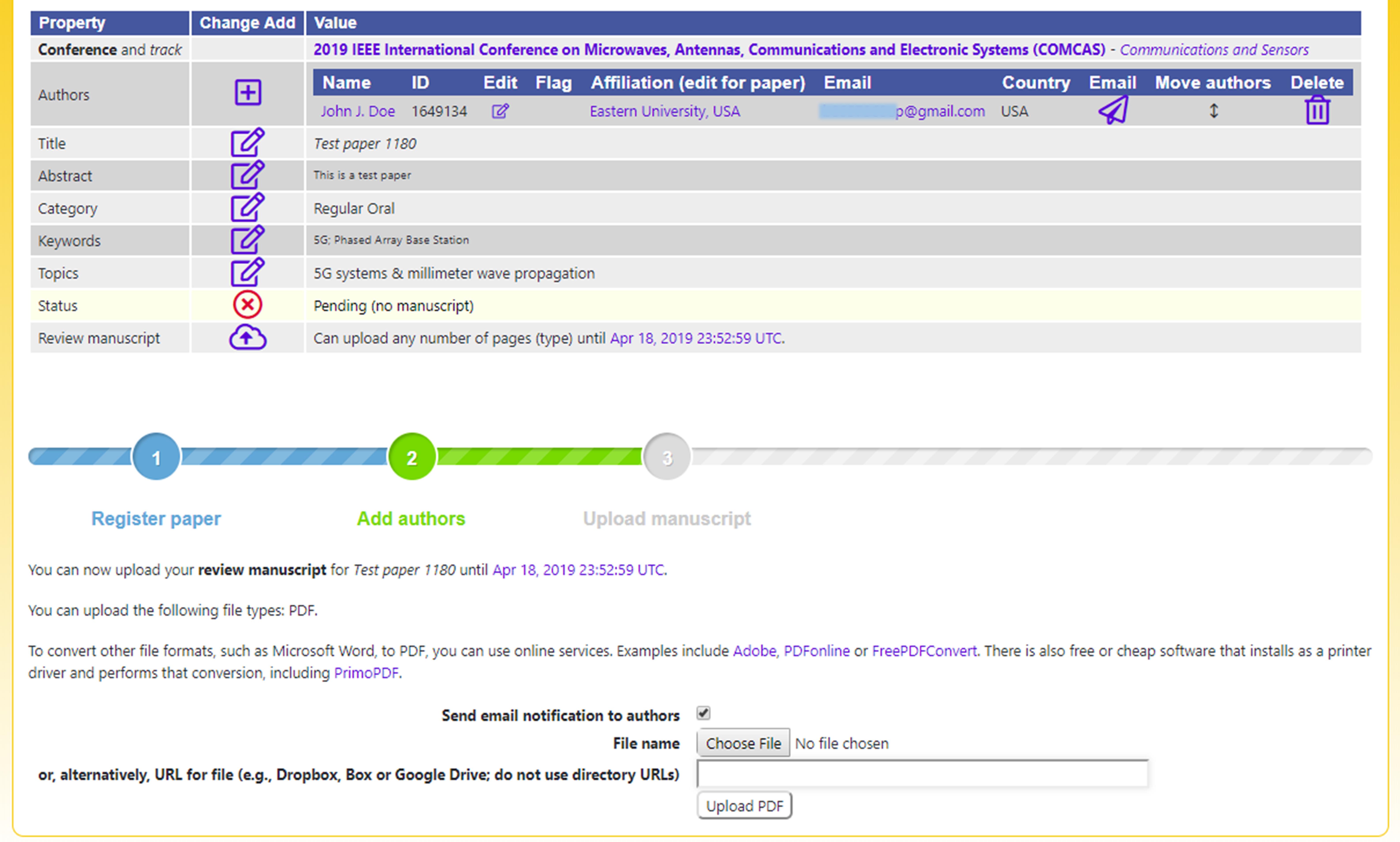
Task: Click the red Status X icon
Action: click(248, 305)
